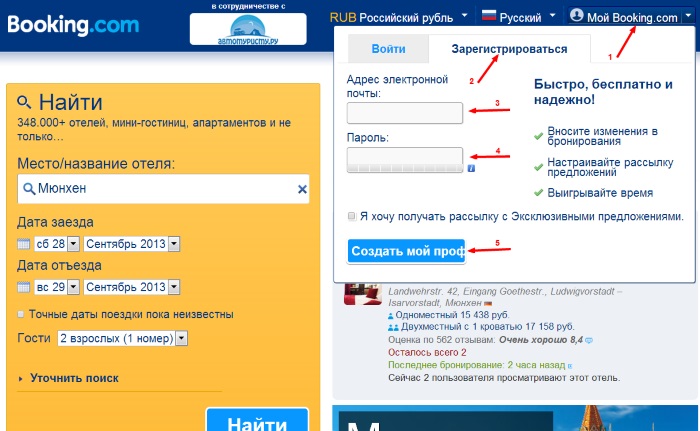Open the check-out day dropdown вс 29
This screenshot has height=431, width=700.
pyautogui.click(x=57, y=287)
